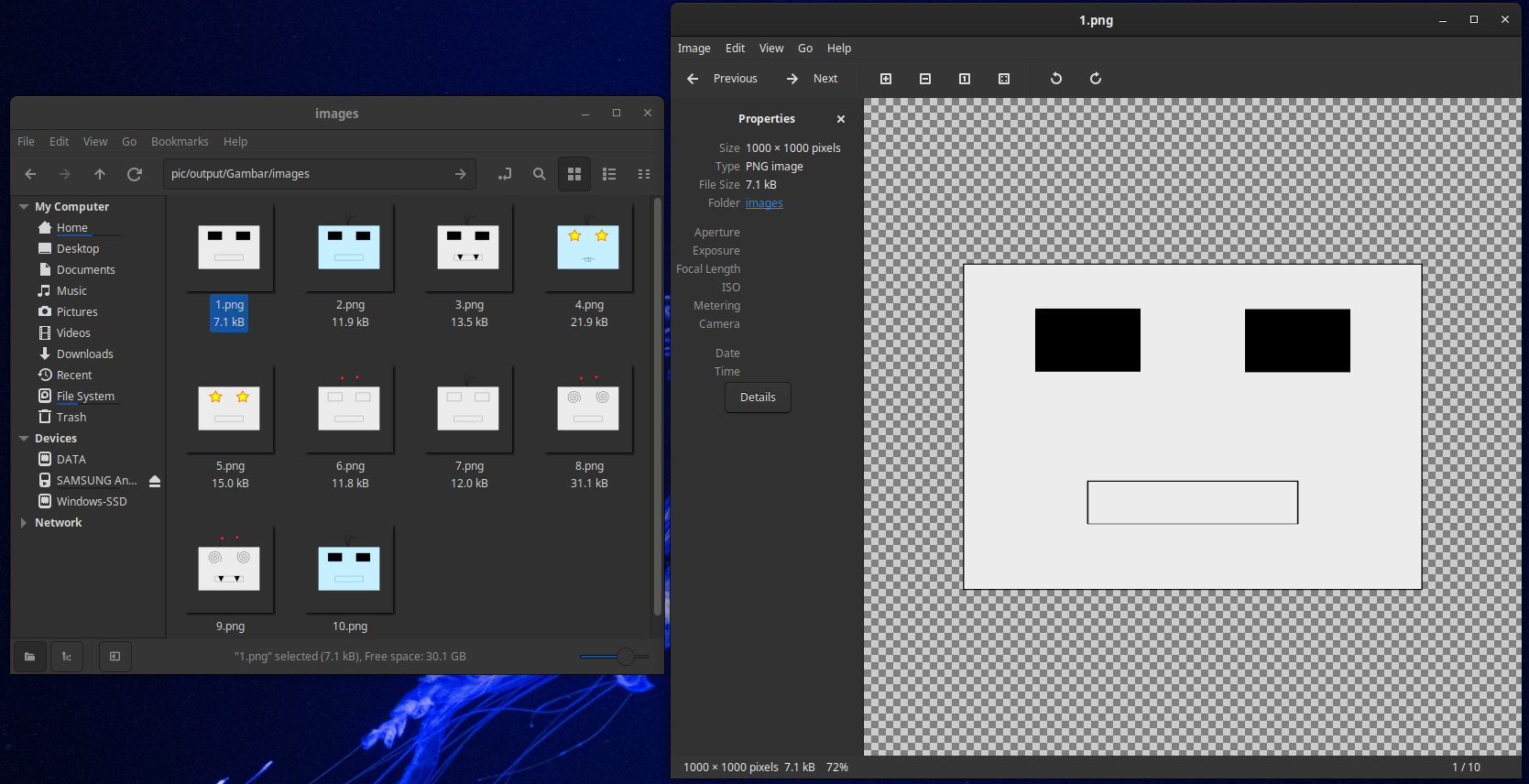The height and width of the screenshot is (784, 1529).
Task: Rotate image clockwise in viewer
Action: [x=1096, y=79]
